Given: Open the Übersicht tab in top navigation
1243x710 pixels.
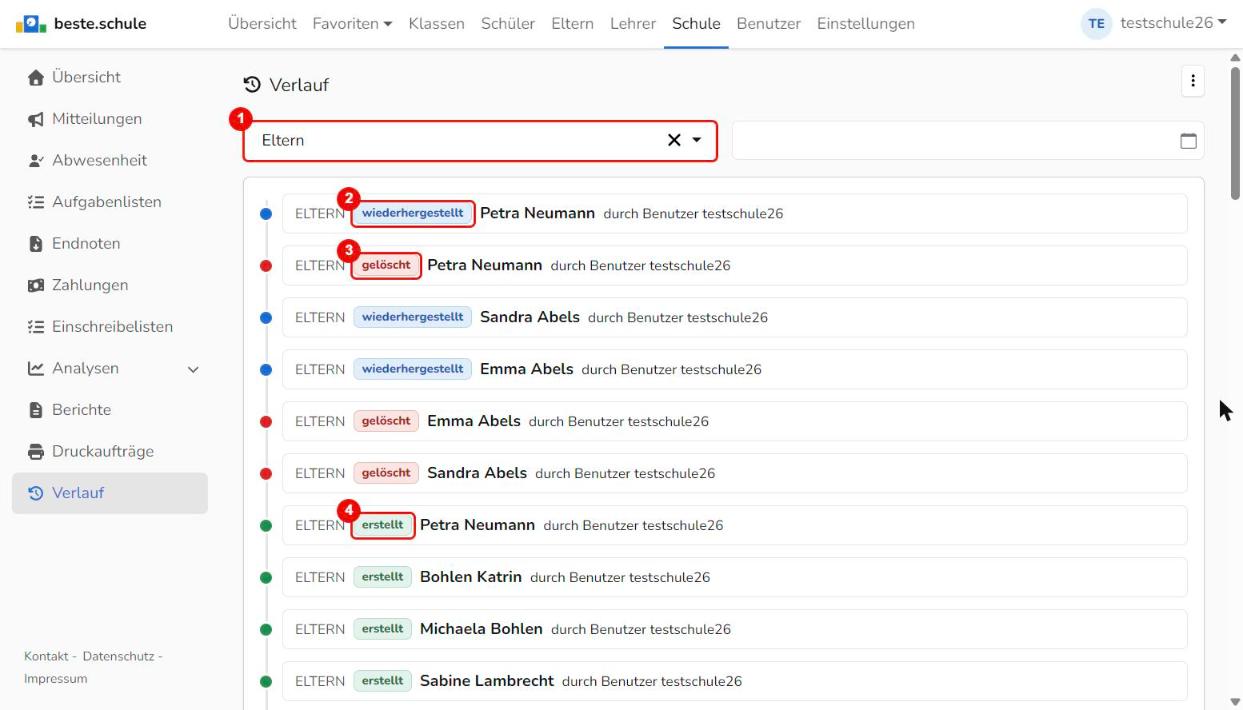Looking at the screenshot, I should click(262, 23).
